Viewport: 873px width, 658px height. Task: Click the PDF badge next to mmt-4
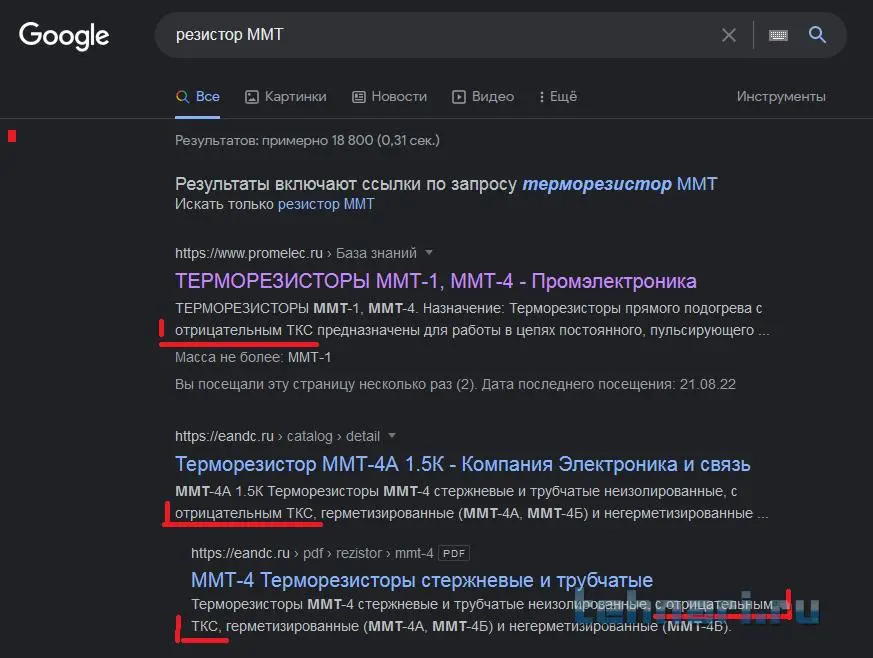pos(454,553)
